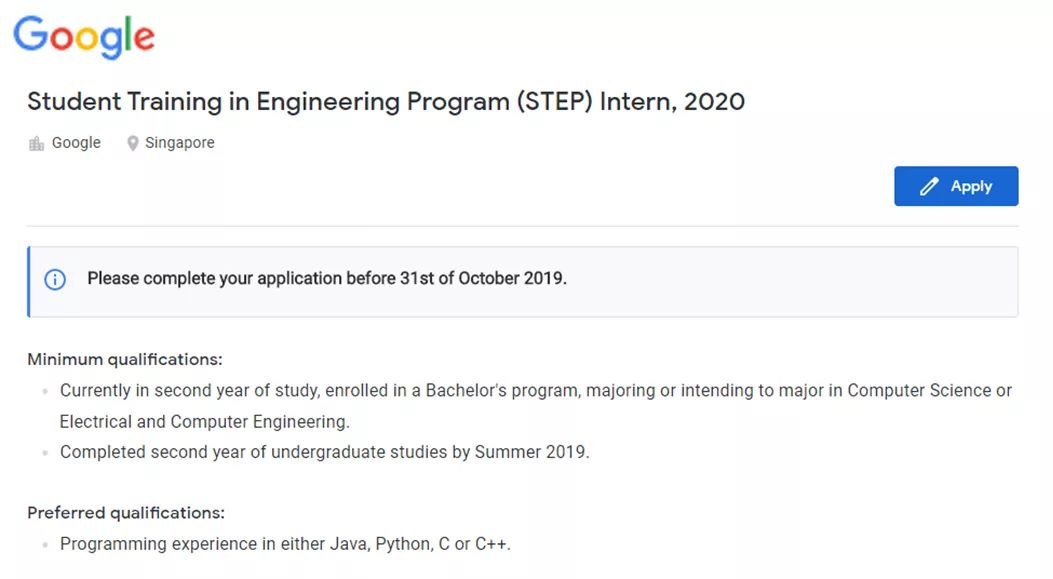The height and width of the screenshot is (579, 1053).
Task: Click the company building icon
Action: (36, 143)
